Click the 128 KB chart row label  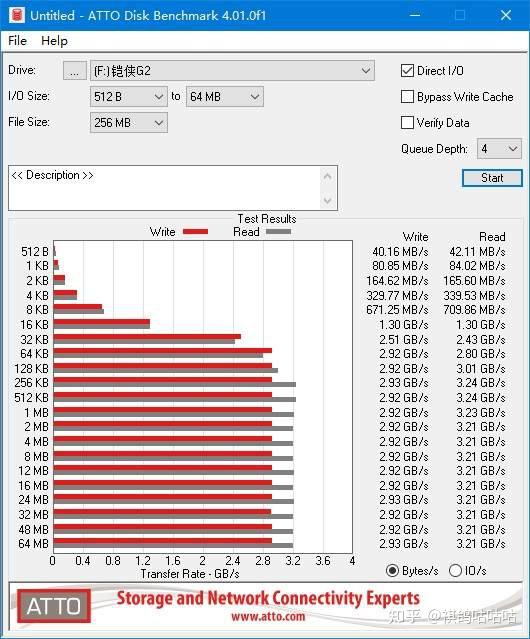(x=31, y=368)
